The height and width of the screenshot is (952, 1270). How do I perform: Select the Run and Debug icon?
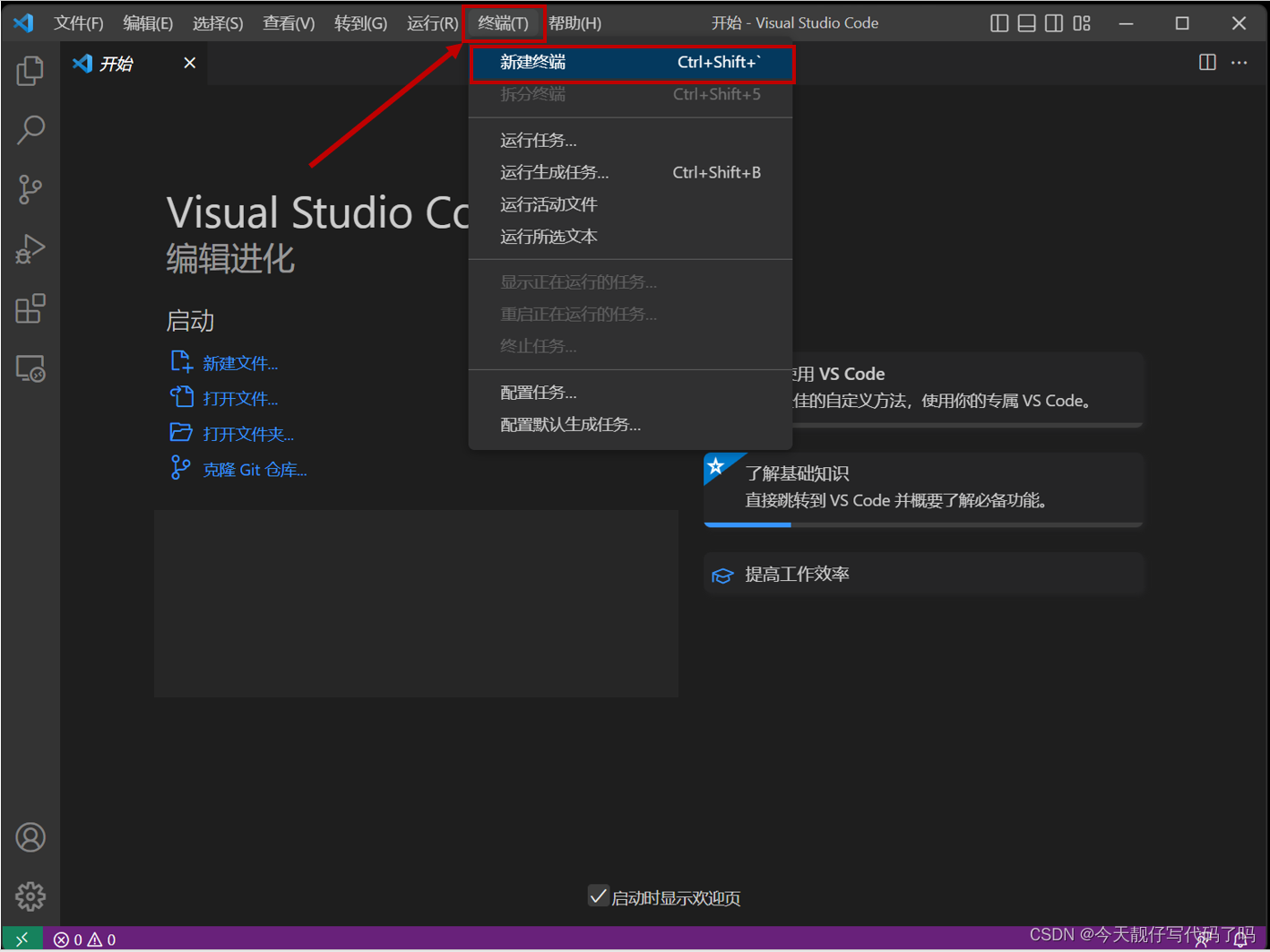point(30,249)
